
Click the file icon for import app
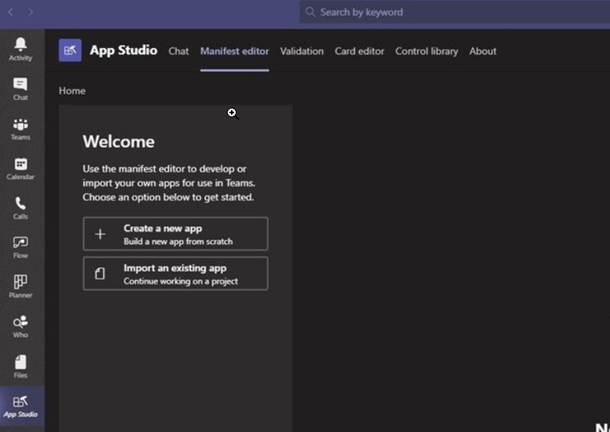(x=100, y=274)
